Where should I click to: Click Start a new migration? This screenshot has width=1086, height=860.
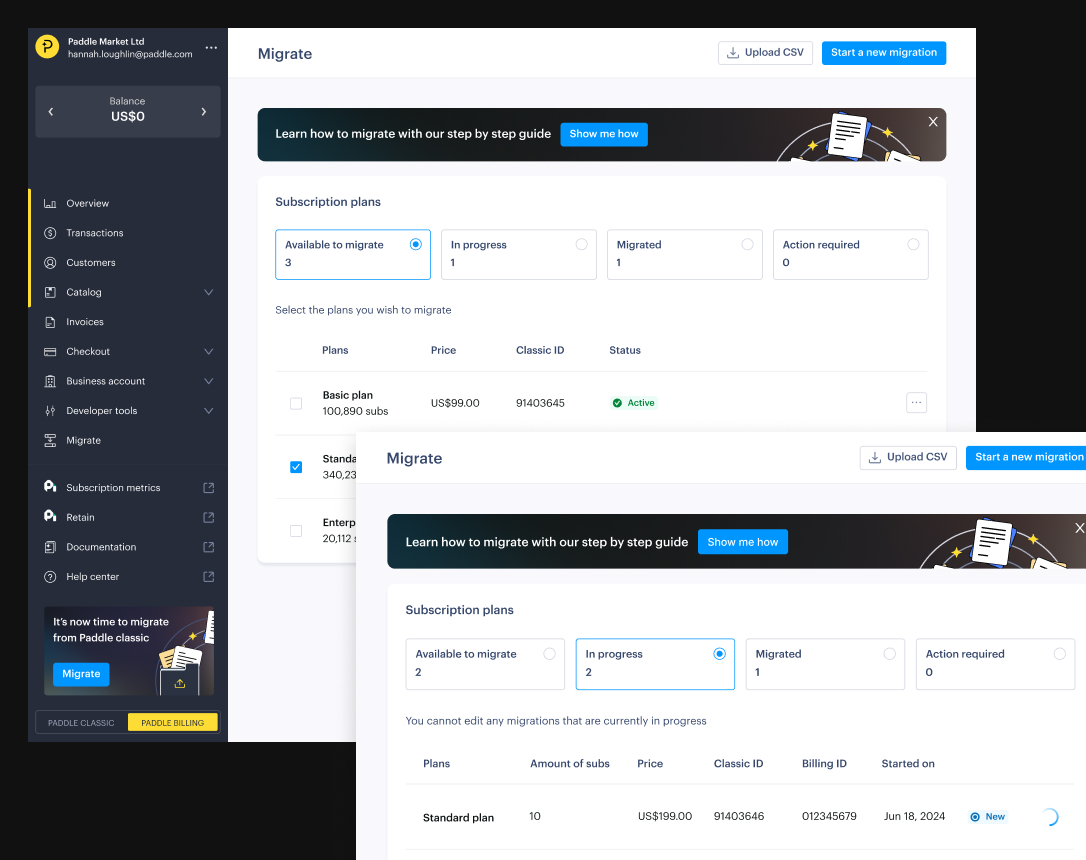point(884,53)
